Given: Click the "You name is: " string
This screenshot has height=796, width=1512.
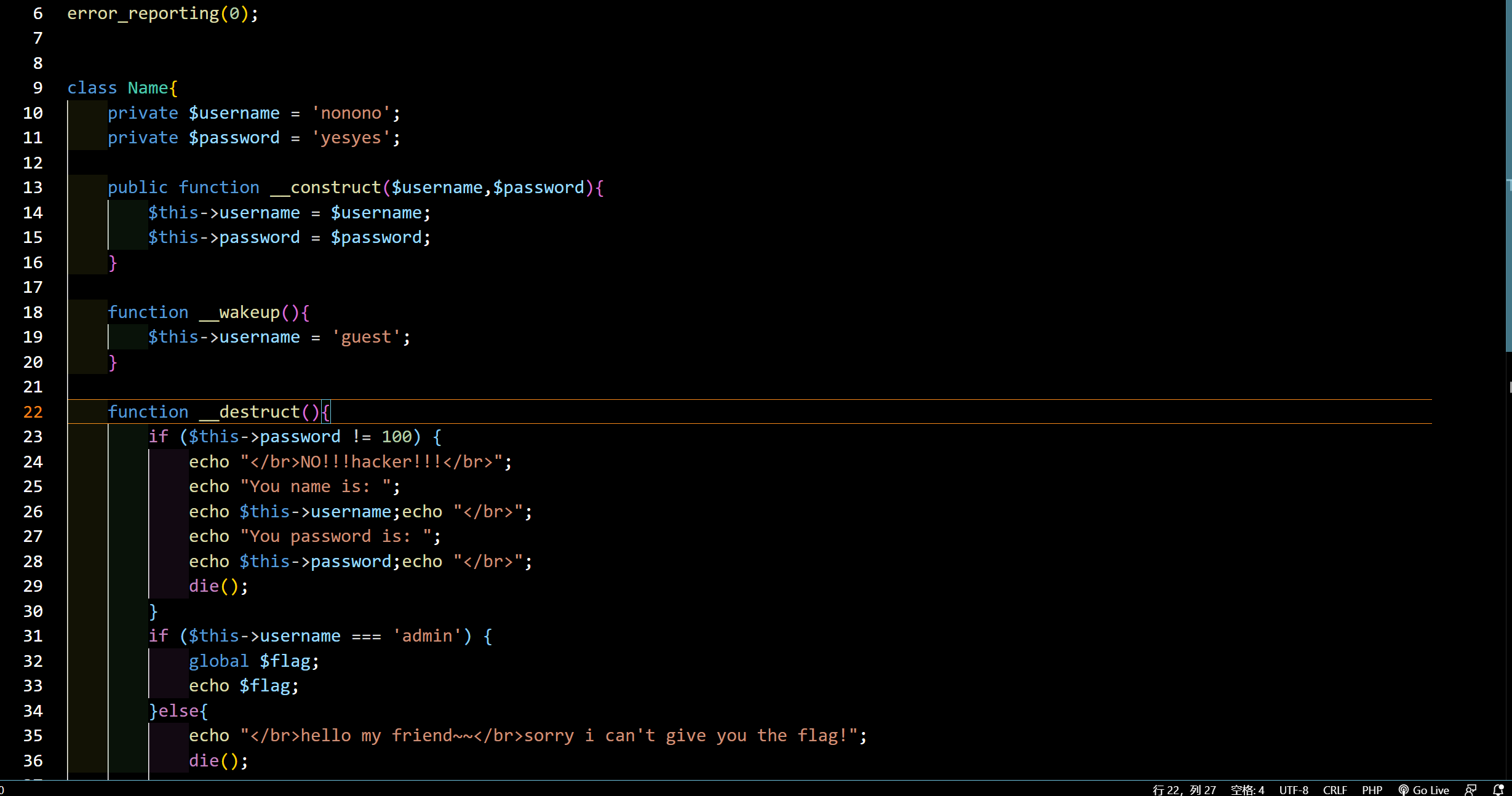Looking at the screenshot, I should (x=316, y=487).
